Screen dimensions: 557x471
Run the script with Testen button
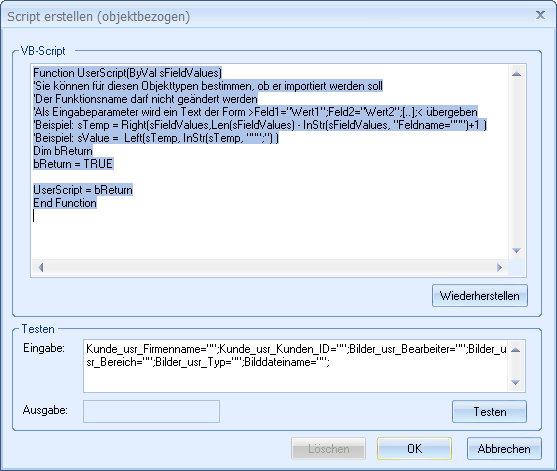coord(489,412)
